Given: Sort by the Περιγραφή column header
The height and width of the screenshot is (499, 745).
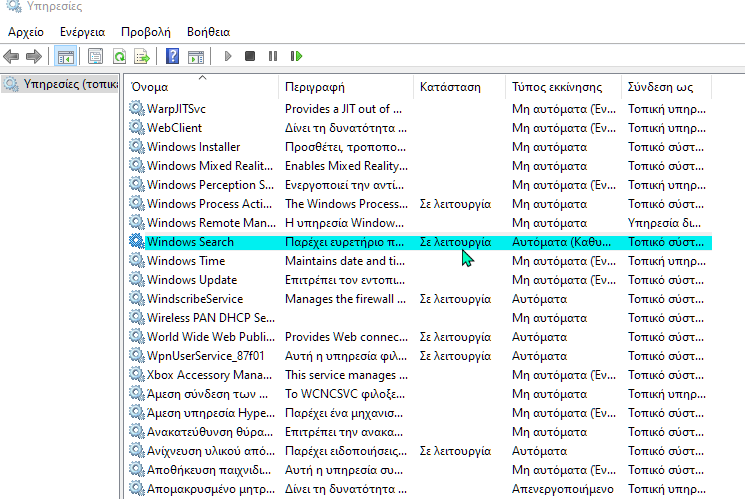Looking at the screenshot, I should tap(315, 87).
